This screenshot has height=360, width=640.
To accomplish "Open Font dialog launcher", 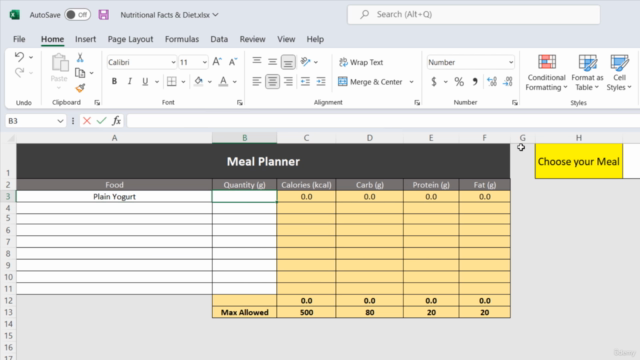I will [240, 103].
